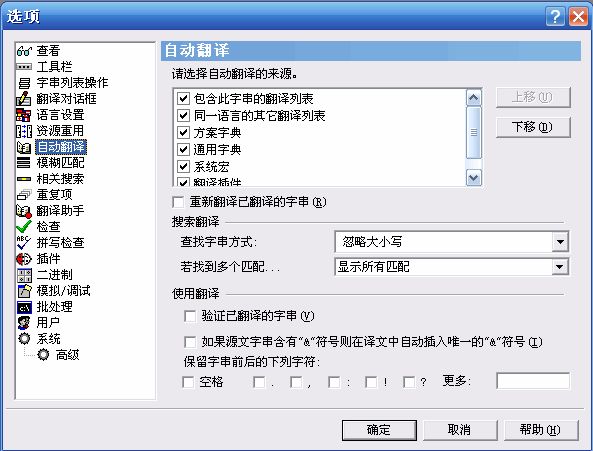Enable 重新翻译已翻译的字串 checkbox
Viewport: 593px width, 451px height.
178,202
